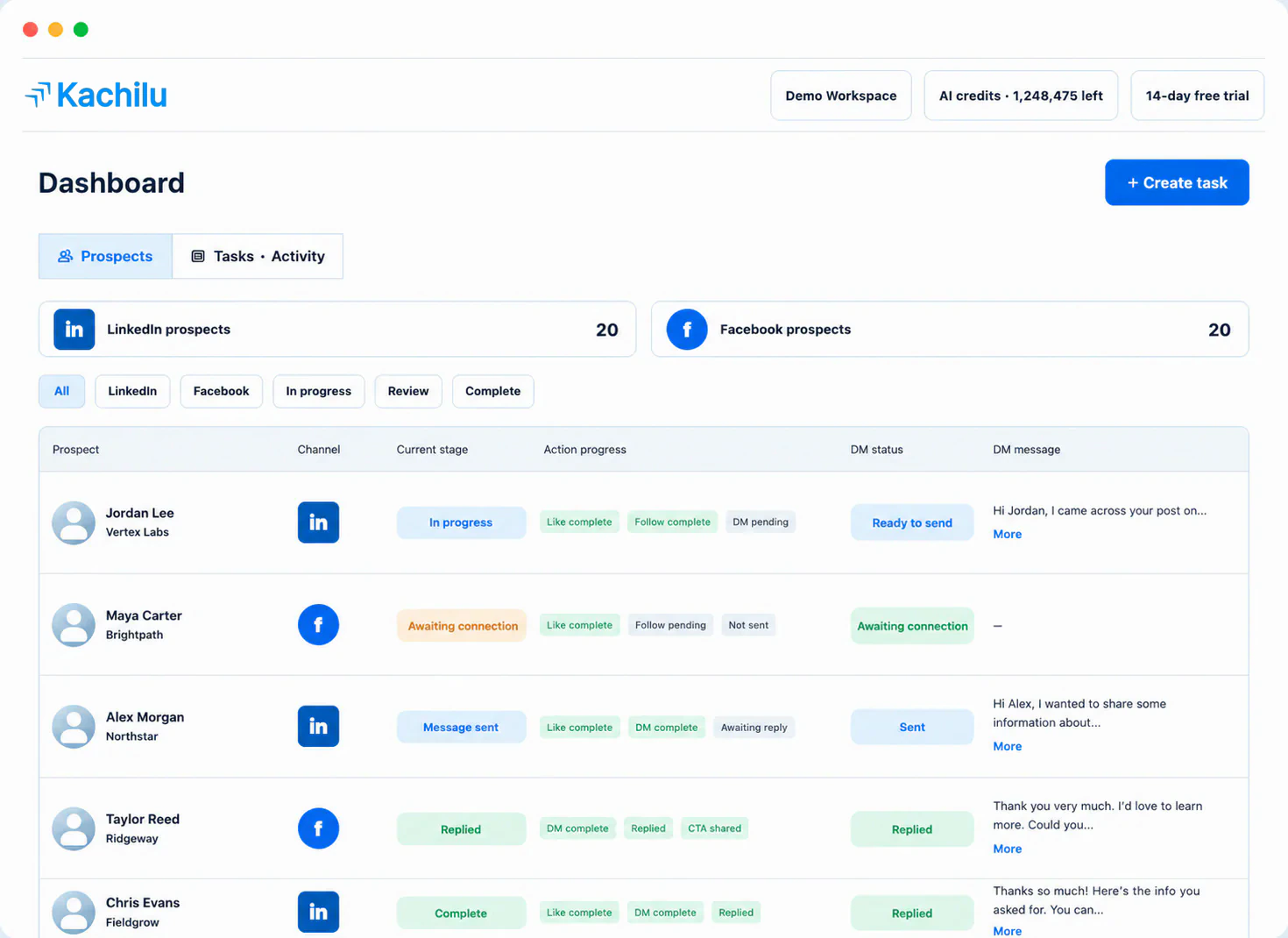Click the Ridgeway company name
1288x938 pixels.
pos(131,839)
